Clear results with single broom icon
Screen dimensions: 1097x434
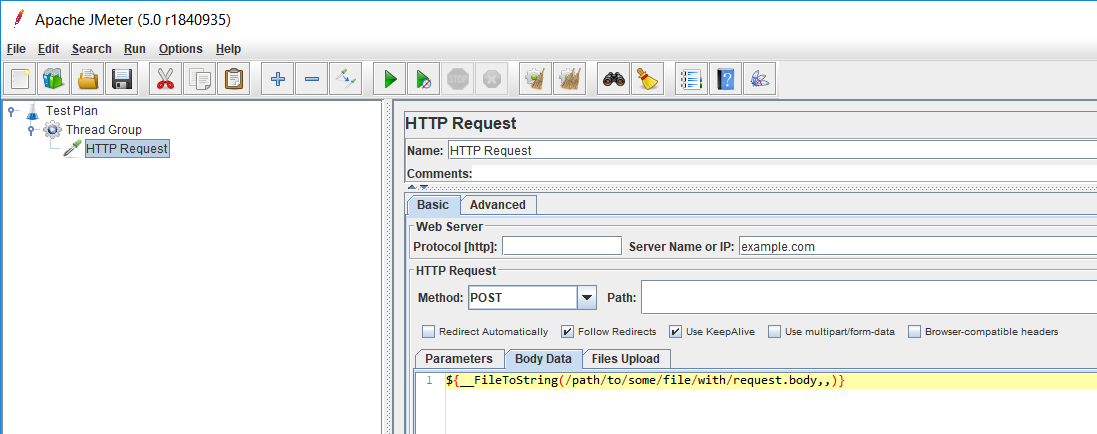(x=535, y=78)
